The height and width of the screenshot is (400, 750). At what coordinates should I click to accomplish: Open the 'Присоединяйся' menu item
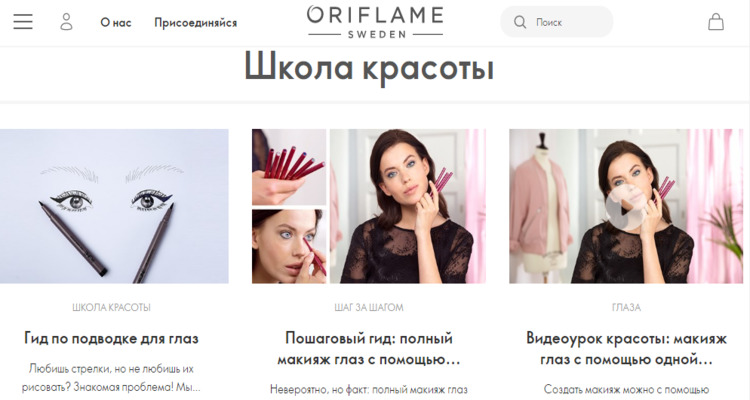coord(196,22)
